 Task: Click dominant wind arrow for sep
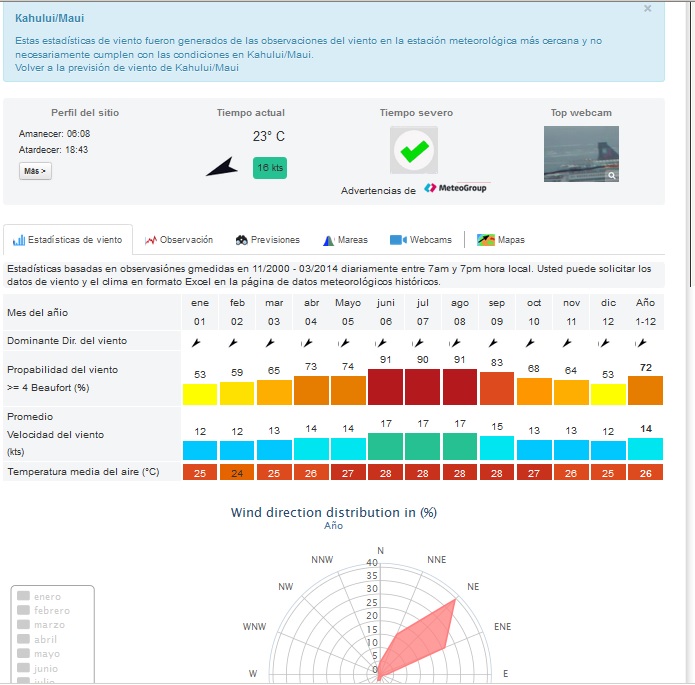(x=492, y=343)
